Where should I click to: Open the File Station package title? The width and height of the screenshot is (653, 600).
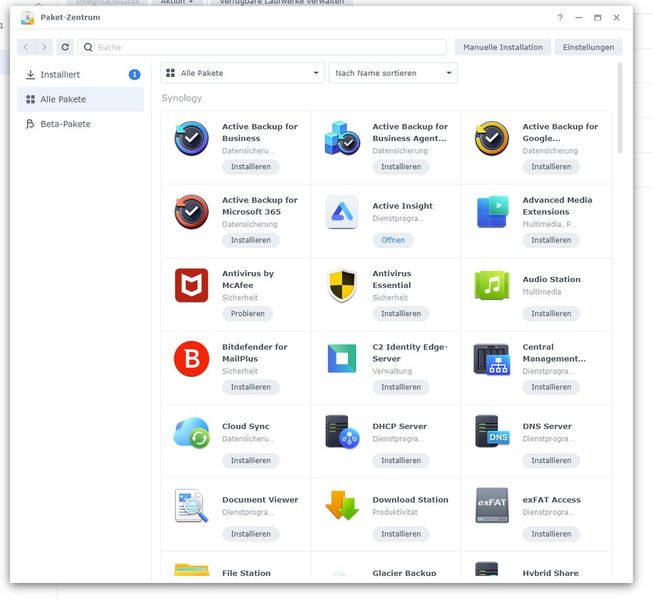pyautogui.click(x=246, y=573)
